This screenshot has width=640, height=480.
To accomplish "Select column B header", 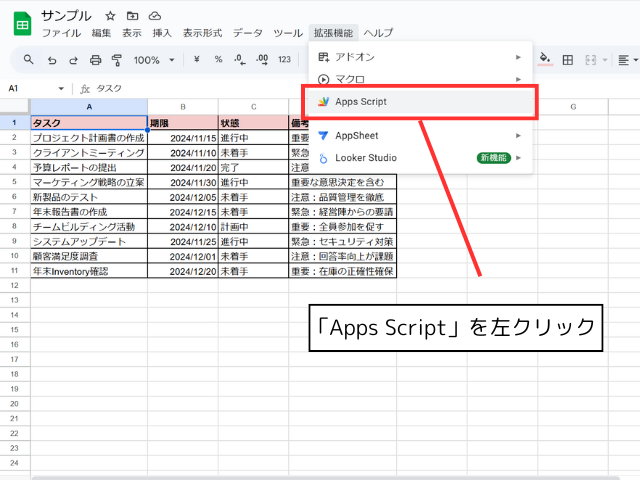I will 183,107.
